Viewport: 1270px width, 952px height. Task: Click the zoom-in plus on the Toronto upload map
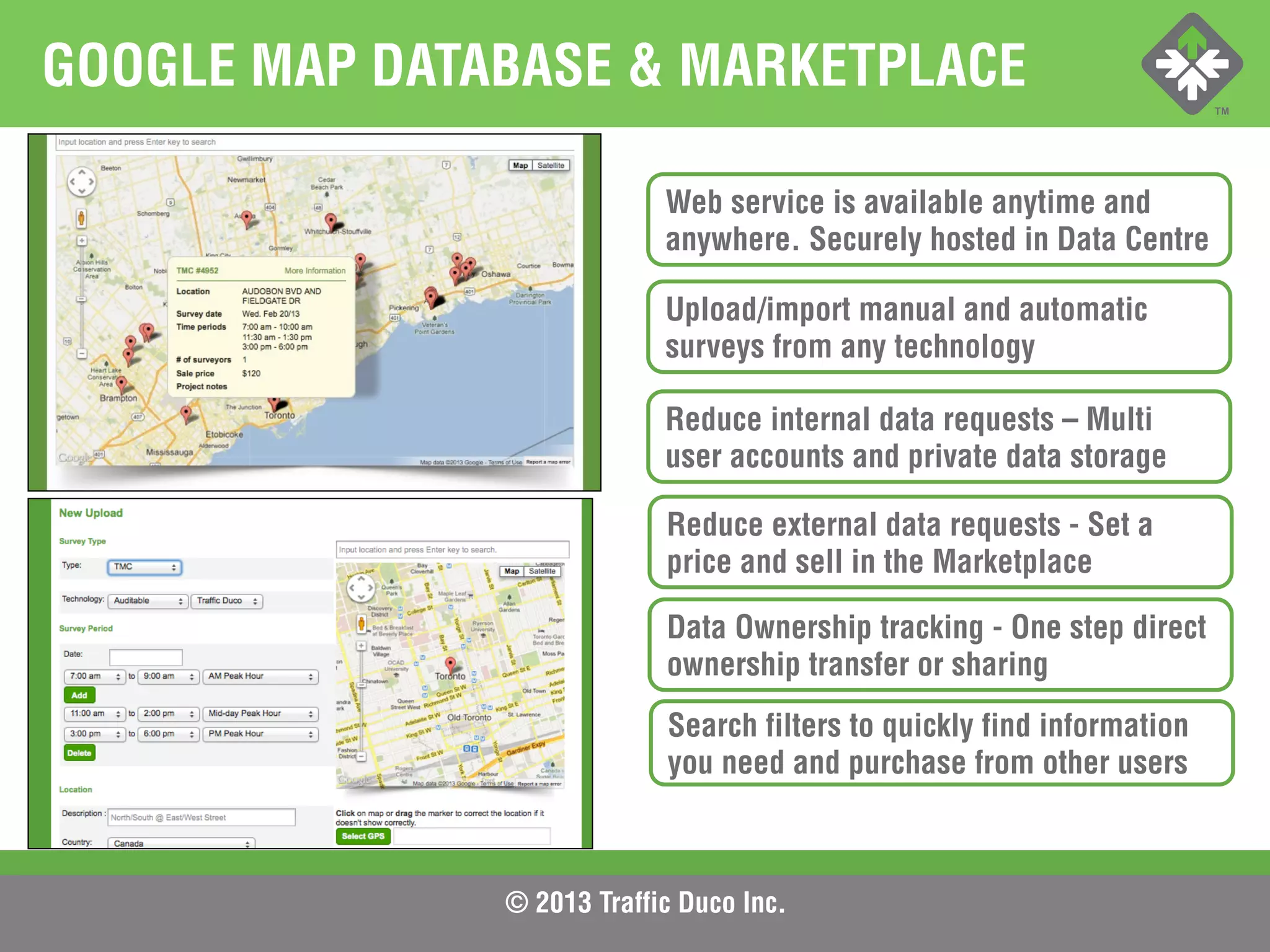pyautogui.click(x=362, y=646)
